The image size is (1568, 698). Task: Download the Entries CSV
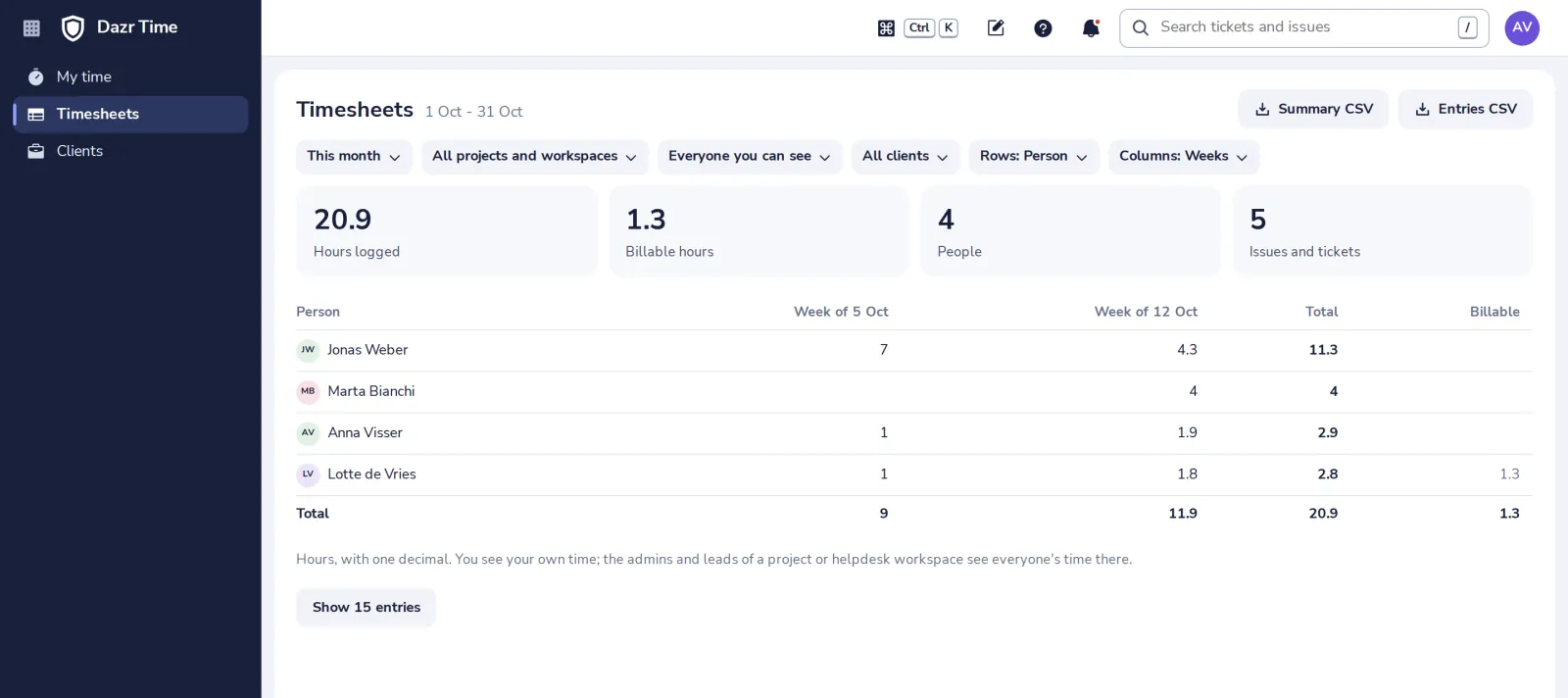1466,109
